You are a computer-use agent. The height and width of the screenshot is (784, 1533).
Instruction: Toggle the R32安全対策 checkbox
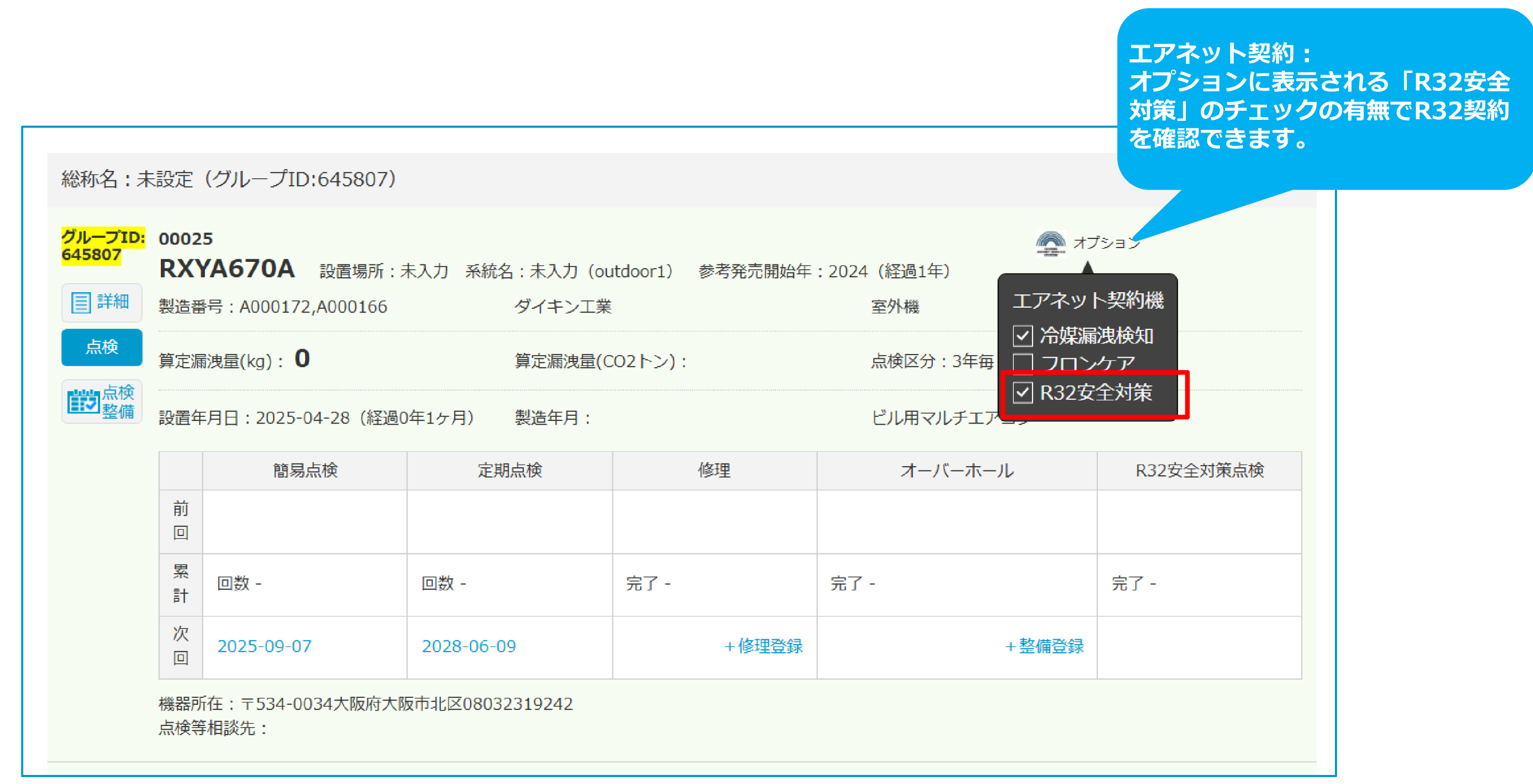pyautogui.click(x=1022, y=393)
